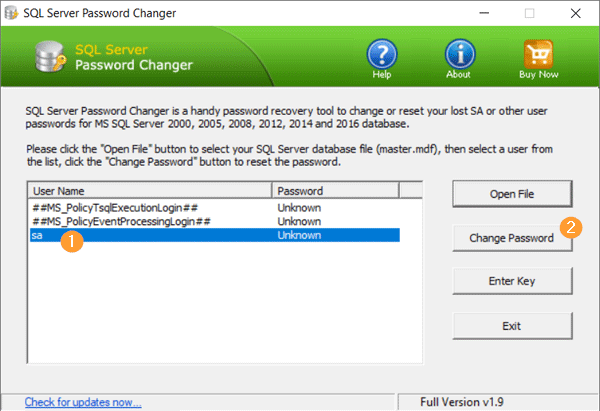600x411 pixels.
Task: Click the Enter Key button
Action: 514,281
